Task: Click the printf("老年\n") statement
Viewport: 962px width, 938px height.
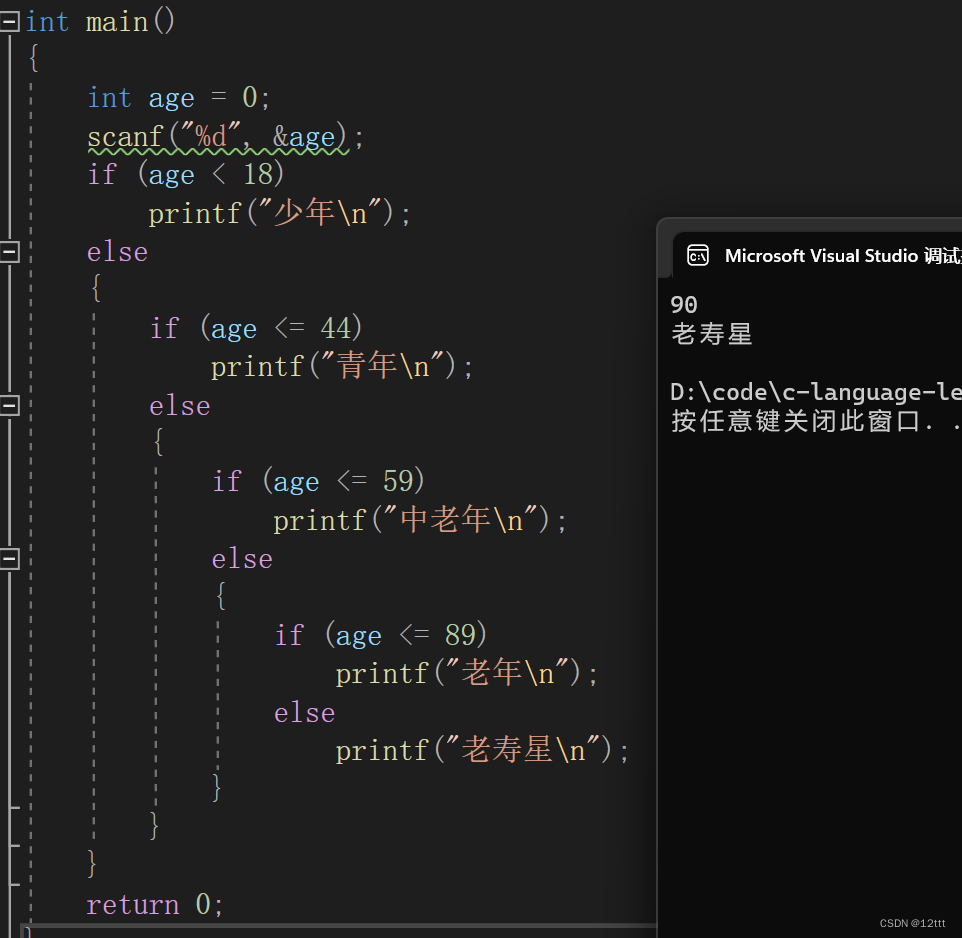Action: coord(466,674)
